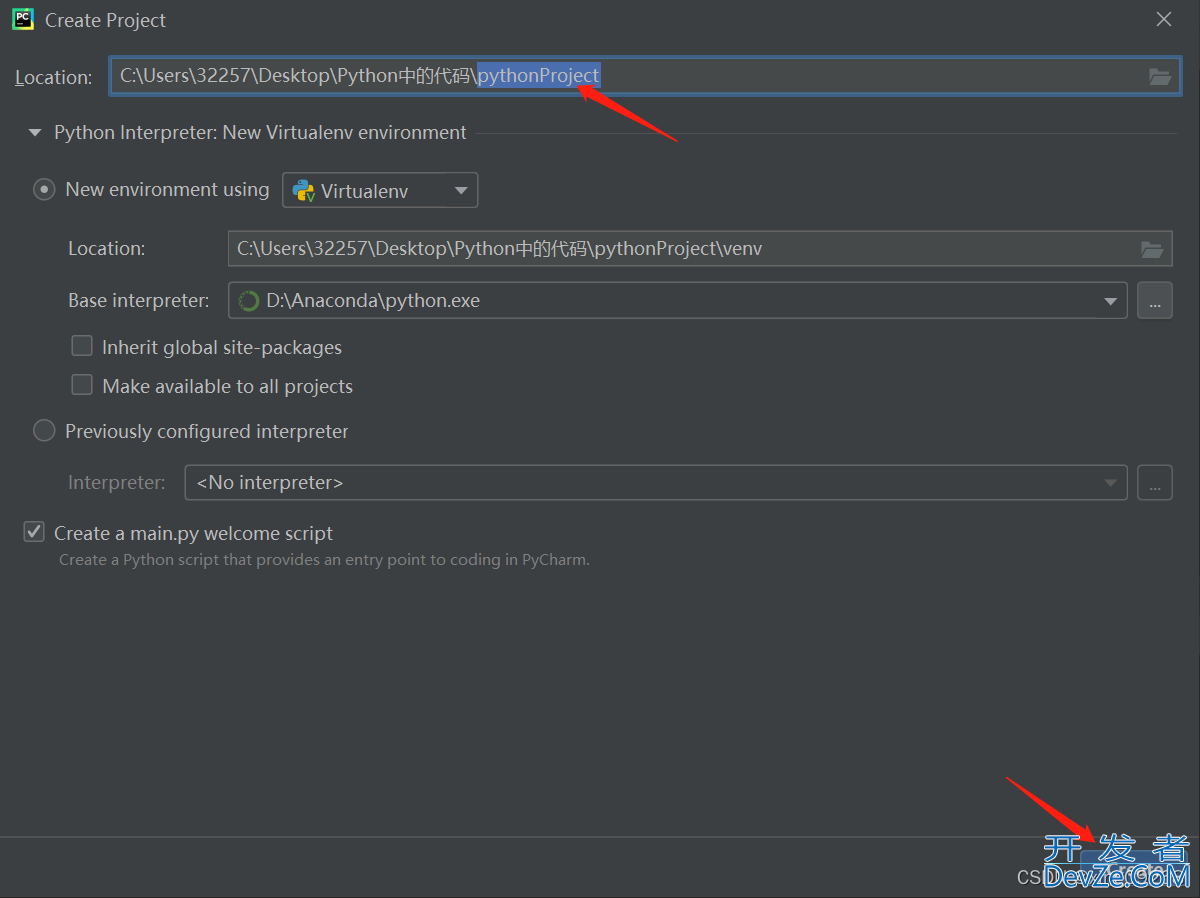Uncheck Create a main.py welcome script

point(34,532)
